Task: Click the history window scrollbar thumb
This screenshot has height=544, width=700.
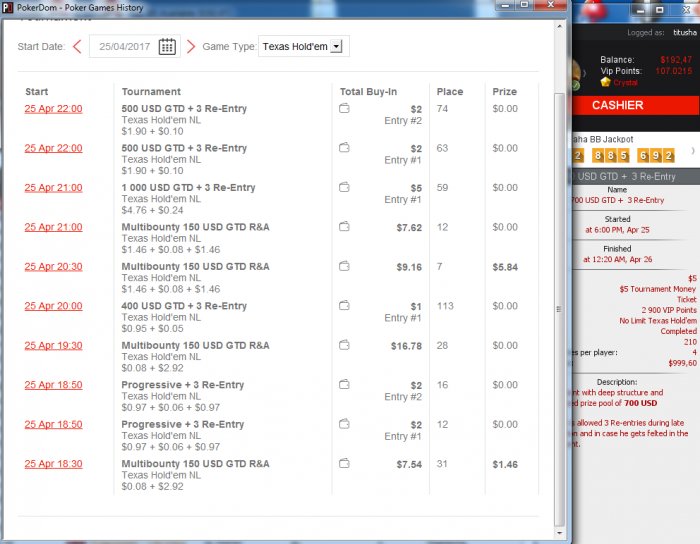Action: coord(559,309)
